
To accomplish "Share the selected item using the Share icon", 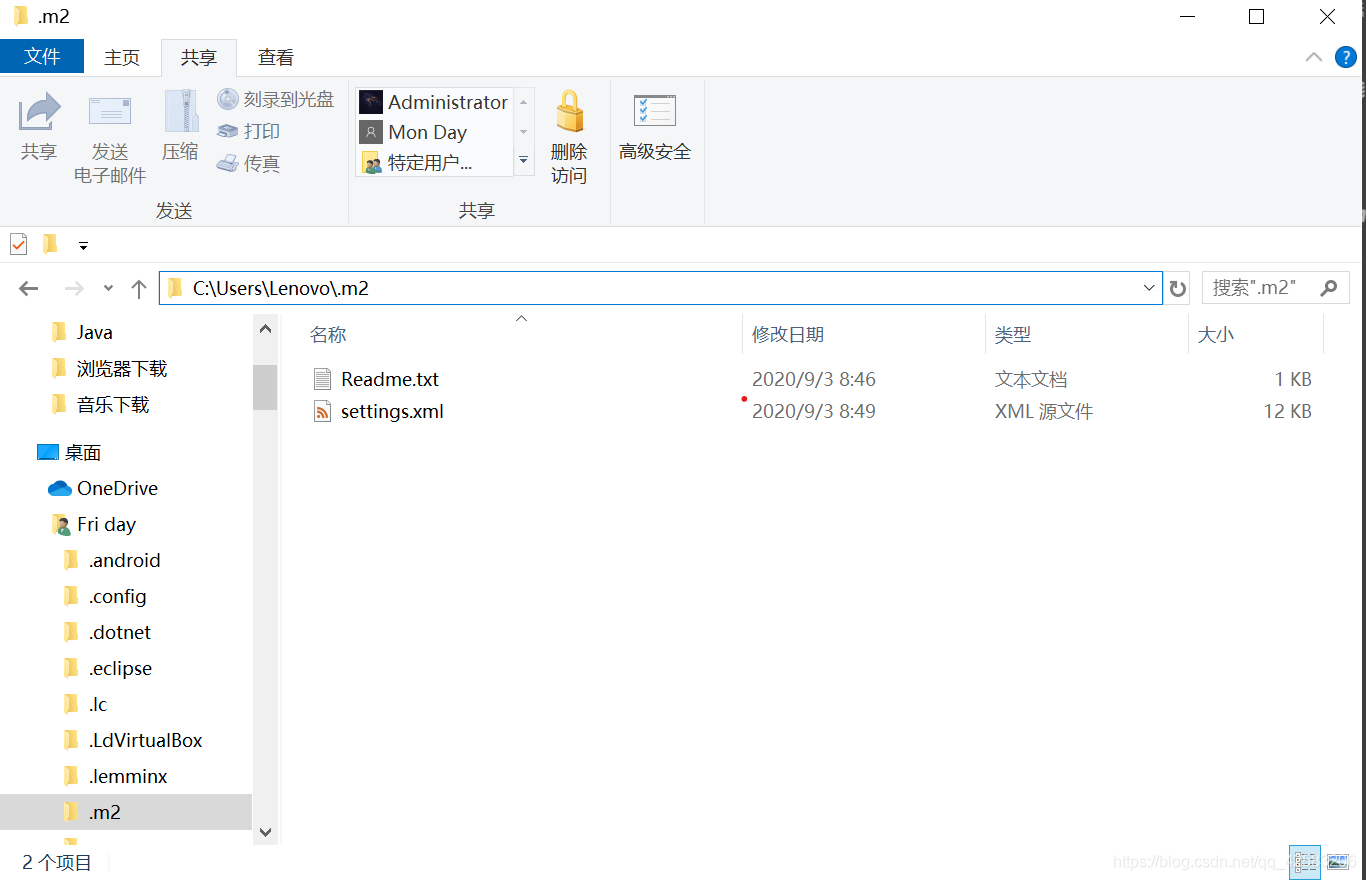I will tap(39, 131).
